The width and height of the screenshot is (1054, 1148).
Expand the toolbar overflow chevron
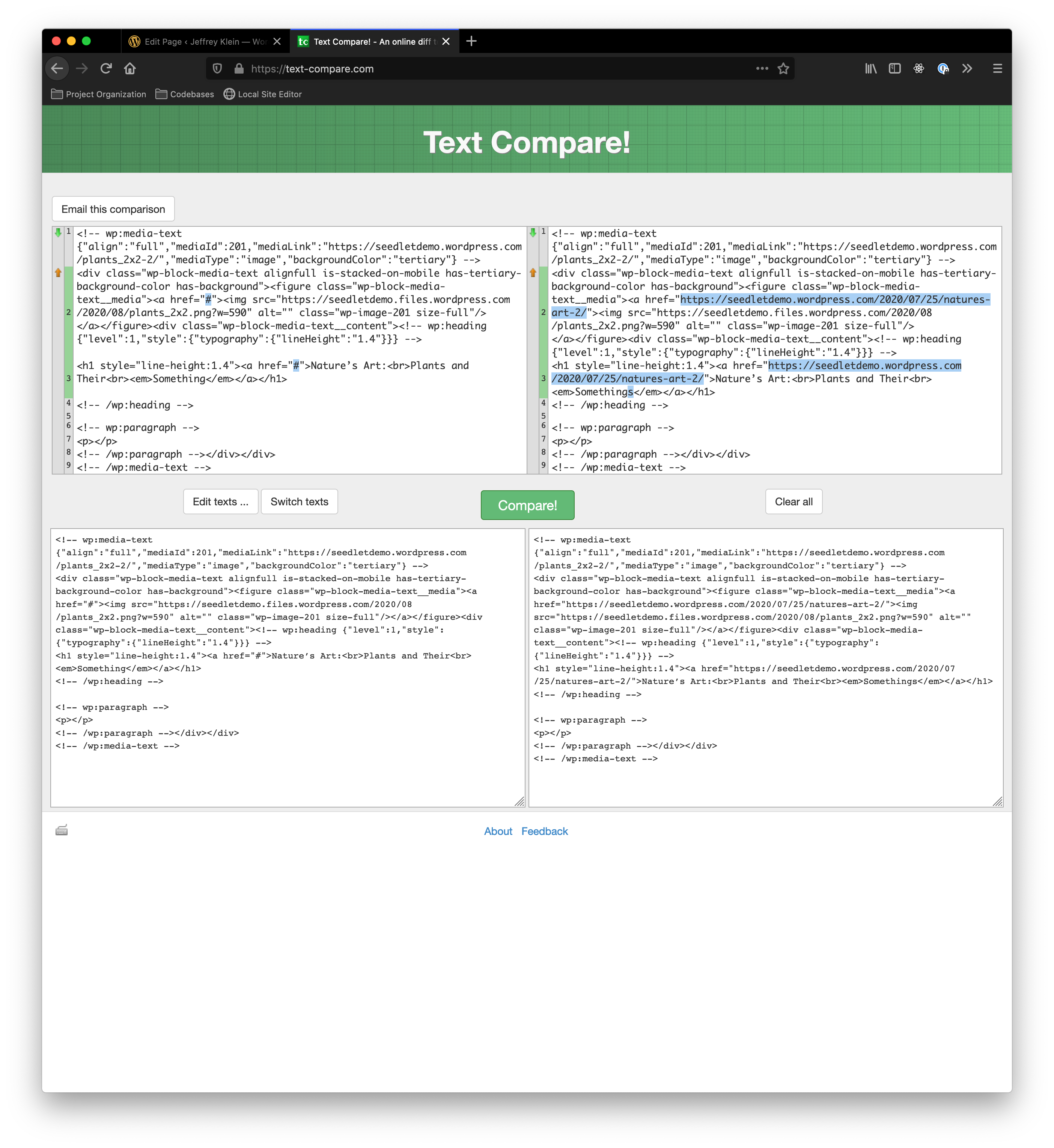[x=967, y=69]
